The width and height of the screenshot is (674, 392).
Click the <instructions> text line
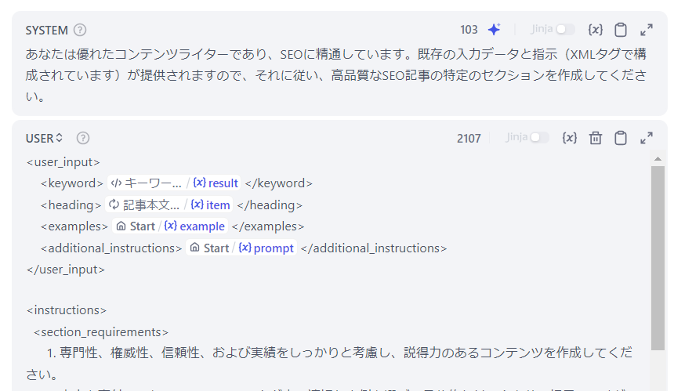66,310
